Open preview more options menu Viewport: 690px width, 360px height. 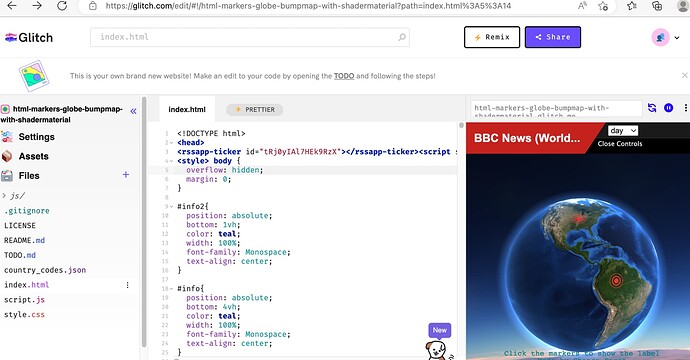686,108
